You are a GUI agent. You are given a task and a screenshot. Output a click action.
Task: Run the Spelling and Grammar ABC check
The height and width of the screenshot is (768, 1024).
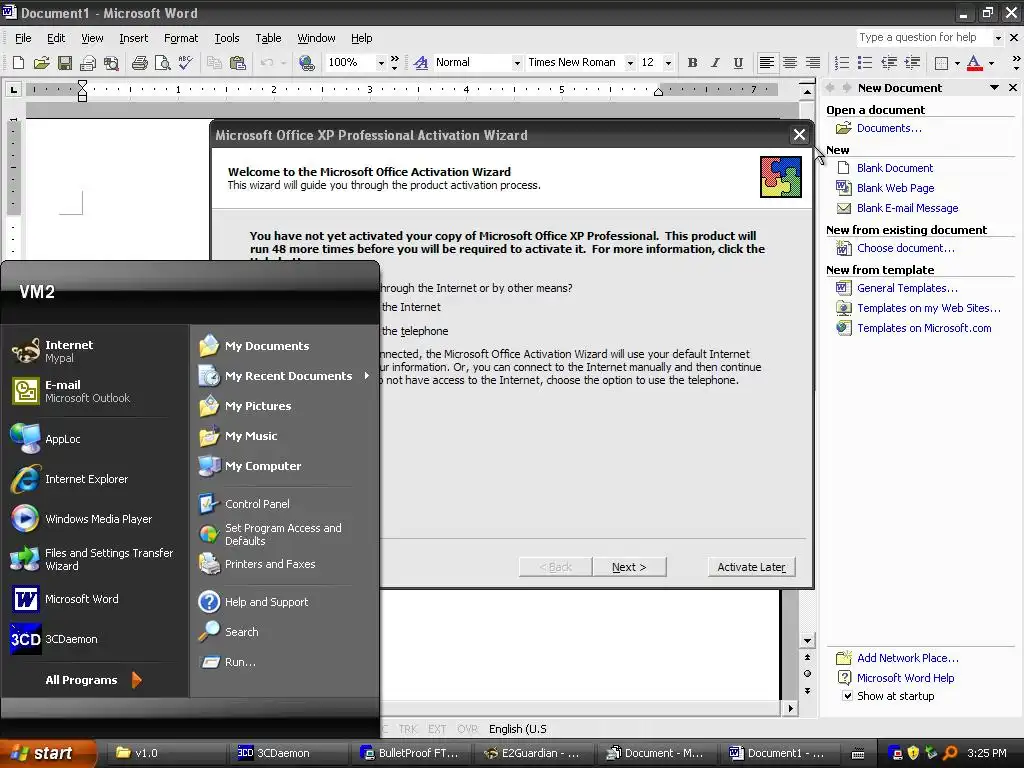[185, 63]
